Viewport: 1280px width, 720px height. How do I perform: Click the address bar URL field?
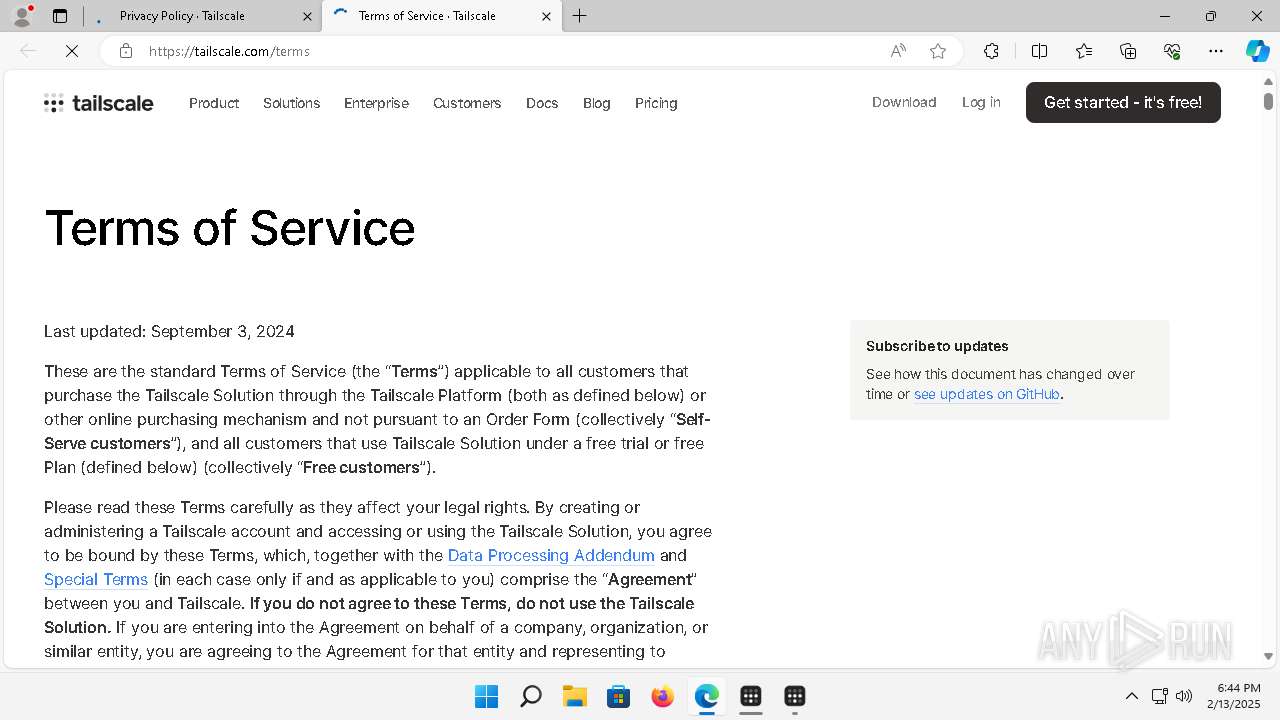(x=510, y=51)
